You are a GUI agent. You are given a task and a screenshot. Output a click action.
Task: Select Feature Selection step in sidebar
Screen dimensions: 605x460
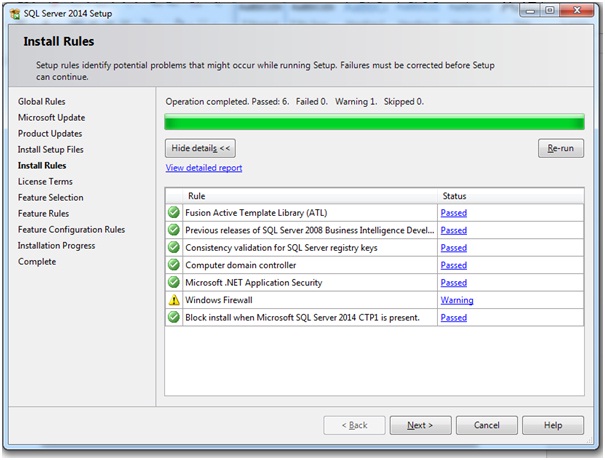pyautogui.click(x=51, y=198)
